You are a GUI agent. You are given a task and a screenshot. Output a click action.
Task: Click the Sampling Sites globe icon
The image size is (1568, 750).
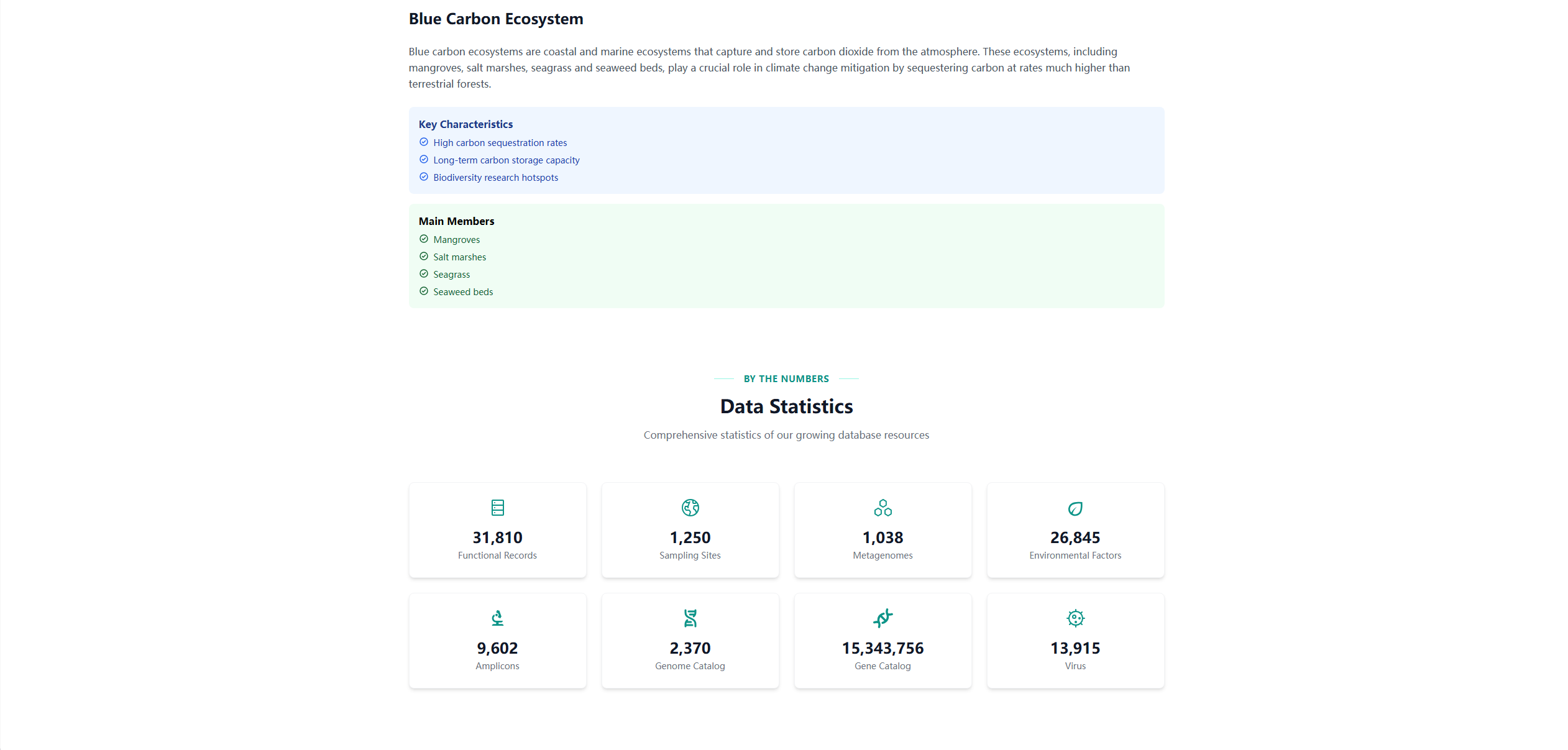[x=690, y=508]
